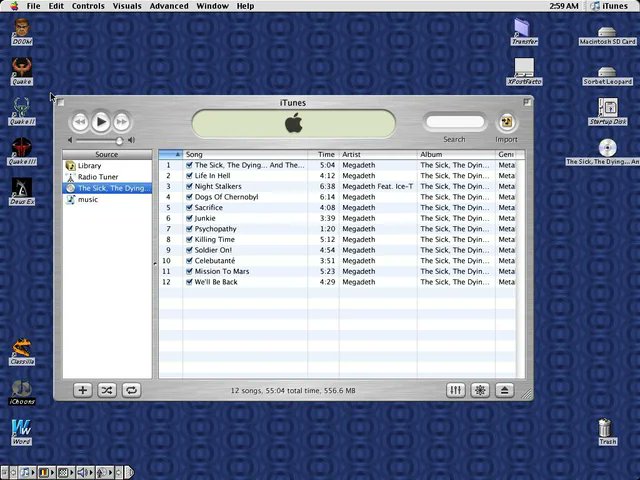Uncheck the We'll Be Back checkbox
The image size is (640, 480).
coord(189,282)
